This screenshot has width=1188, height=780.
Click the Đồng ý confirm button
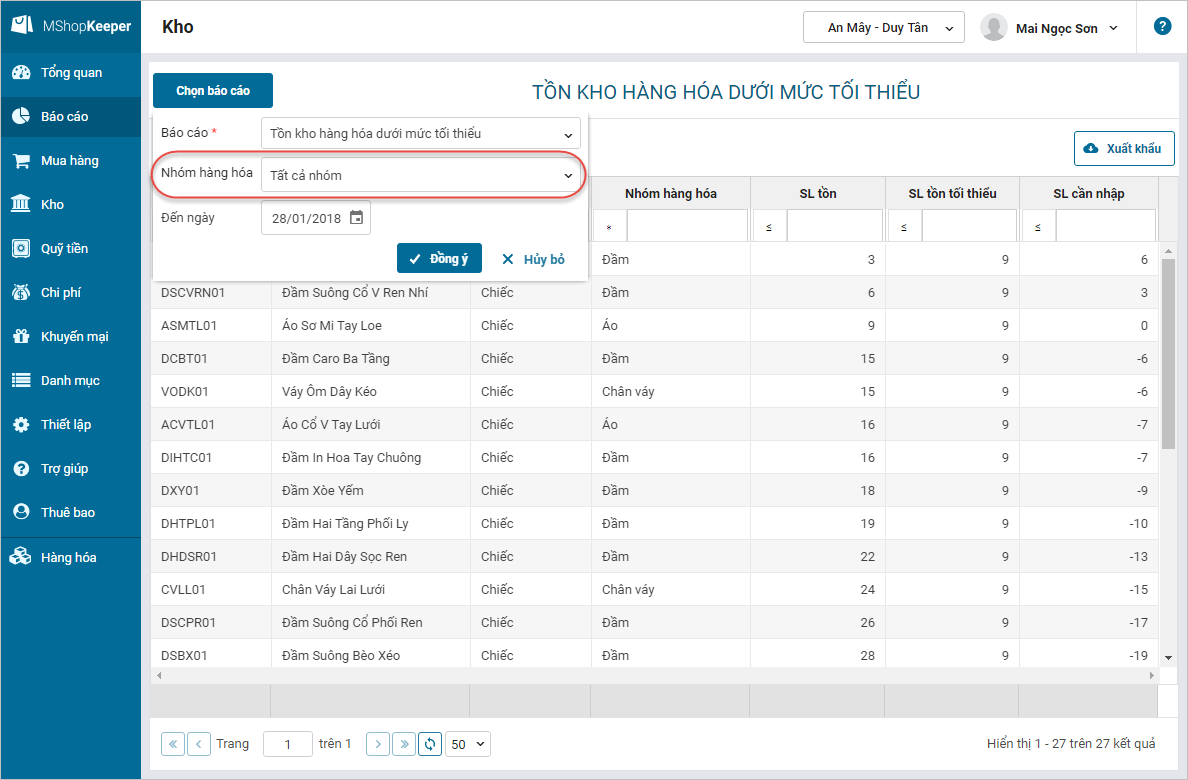point(439,259)
